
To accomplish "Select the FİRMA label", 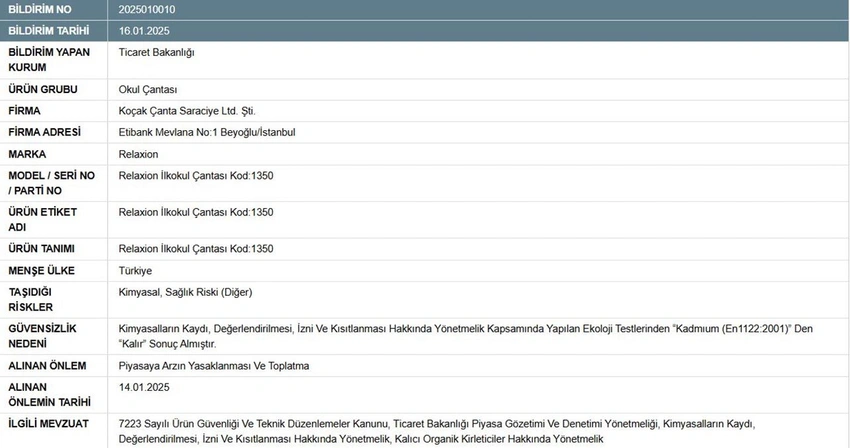I will click(x=24, y=111).
